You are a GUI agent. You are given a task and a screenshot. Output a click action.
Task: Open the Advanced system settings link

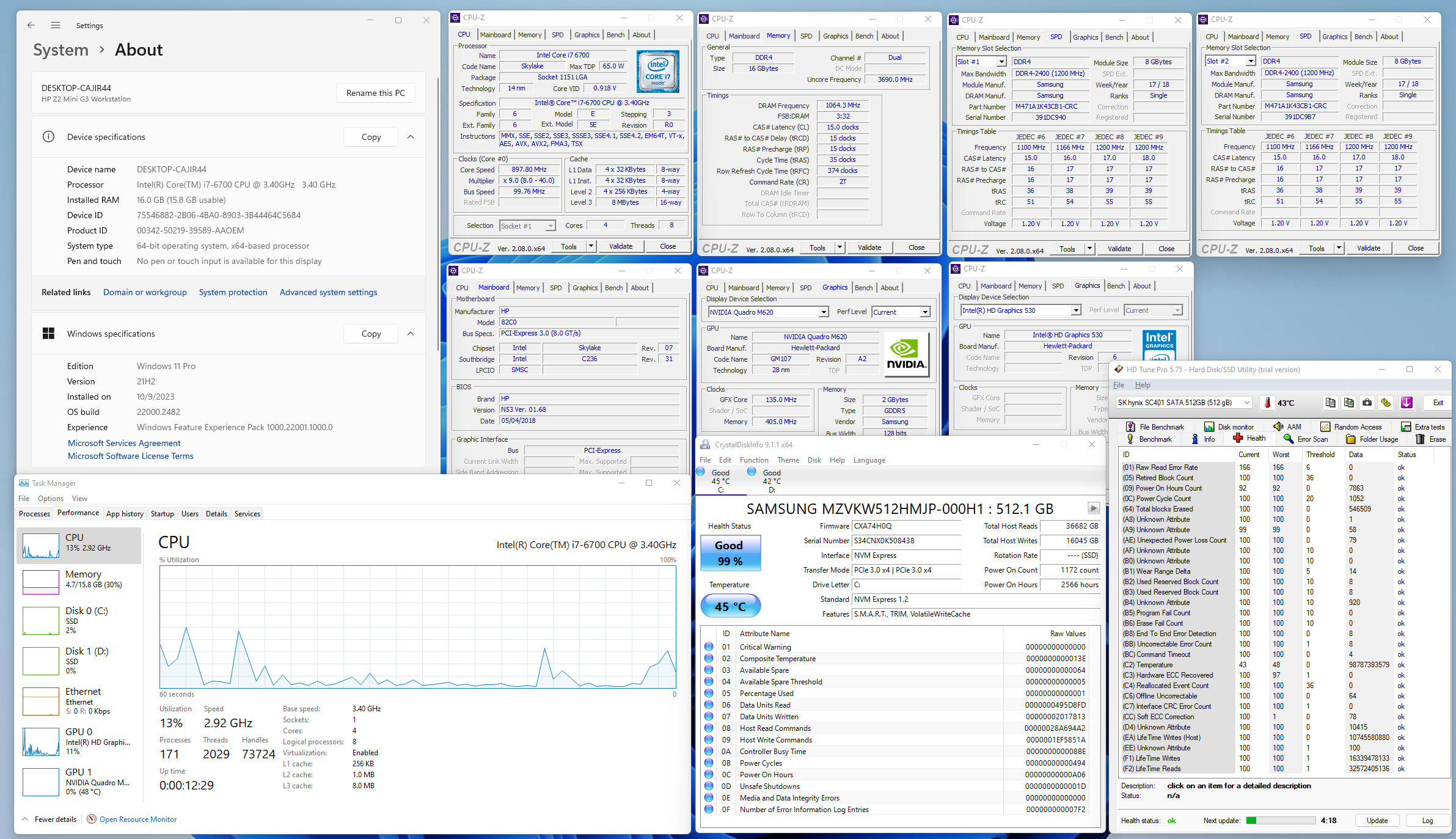[x=328, y=292]
